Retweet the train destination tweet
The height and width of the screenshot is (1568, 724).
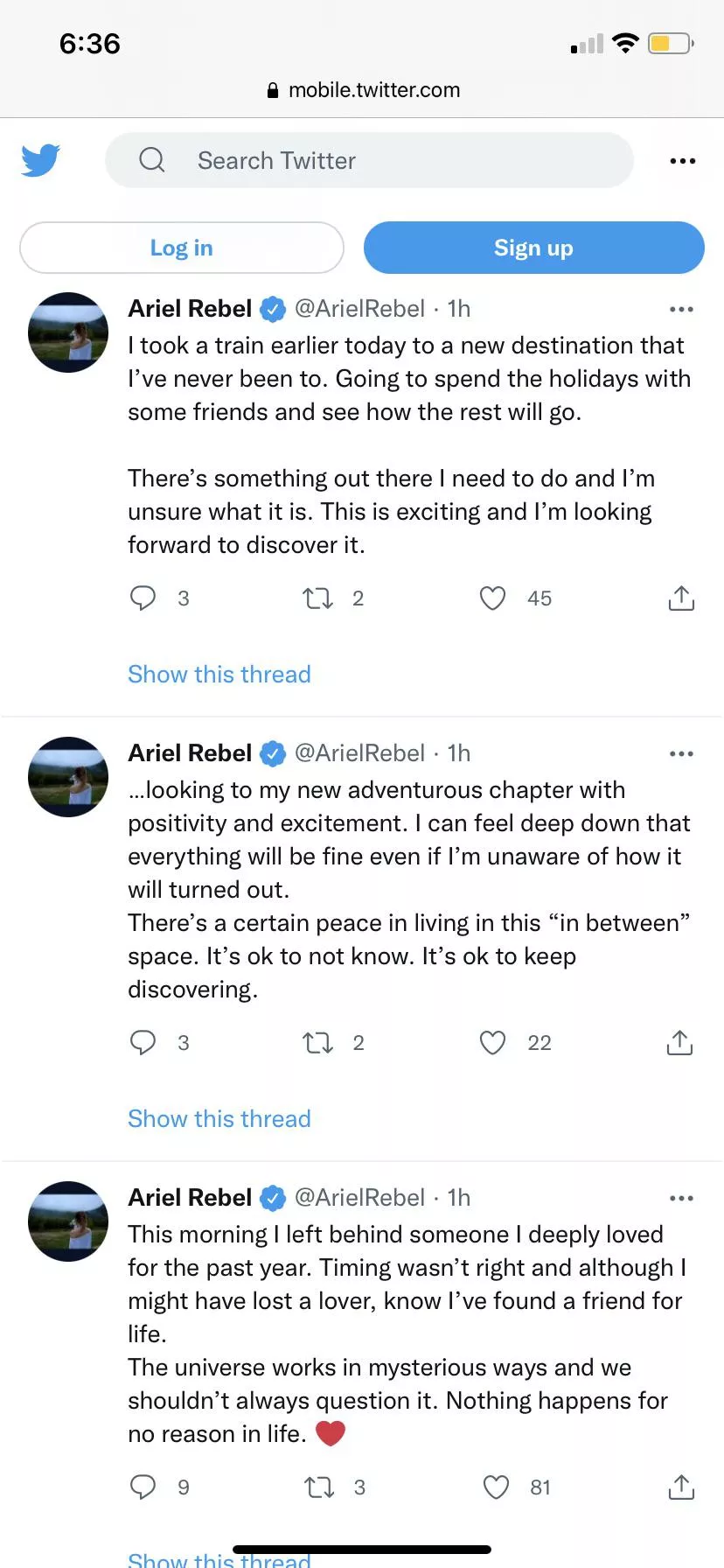[x=317, y=598]
